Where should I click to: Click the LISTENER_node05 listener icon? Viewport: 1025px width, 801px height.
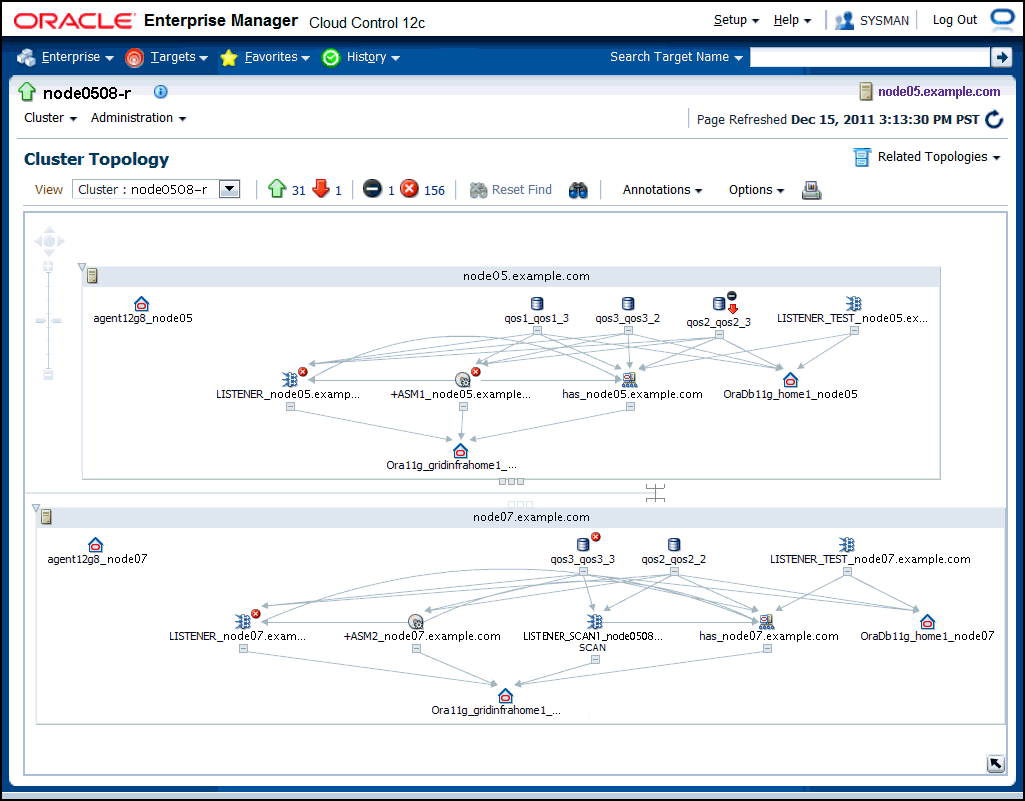pos(290,379)
